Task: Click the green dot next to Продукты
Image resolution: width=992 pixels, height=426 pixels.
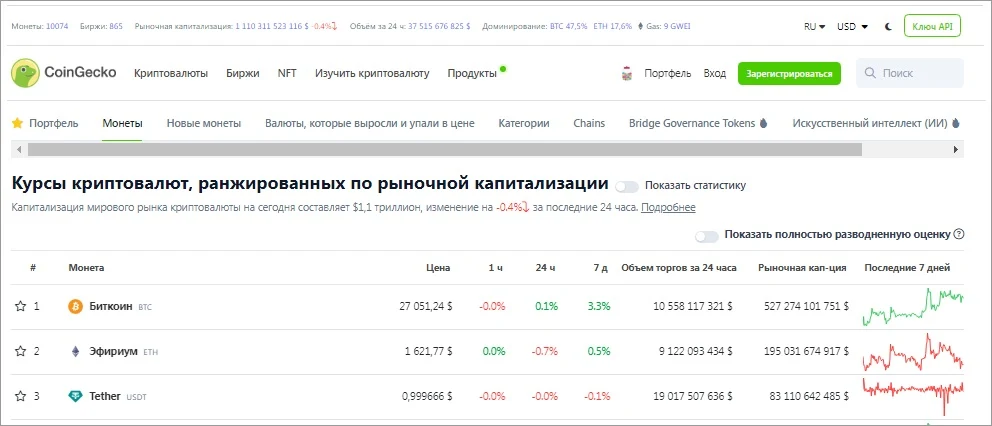Action: (503, 68)
